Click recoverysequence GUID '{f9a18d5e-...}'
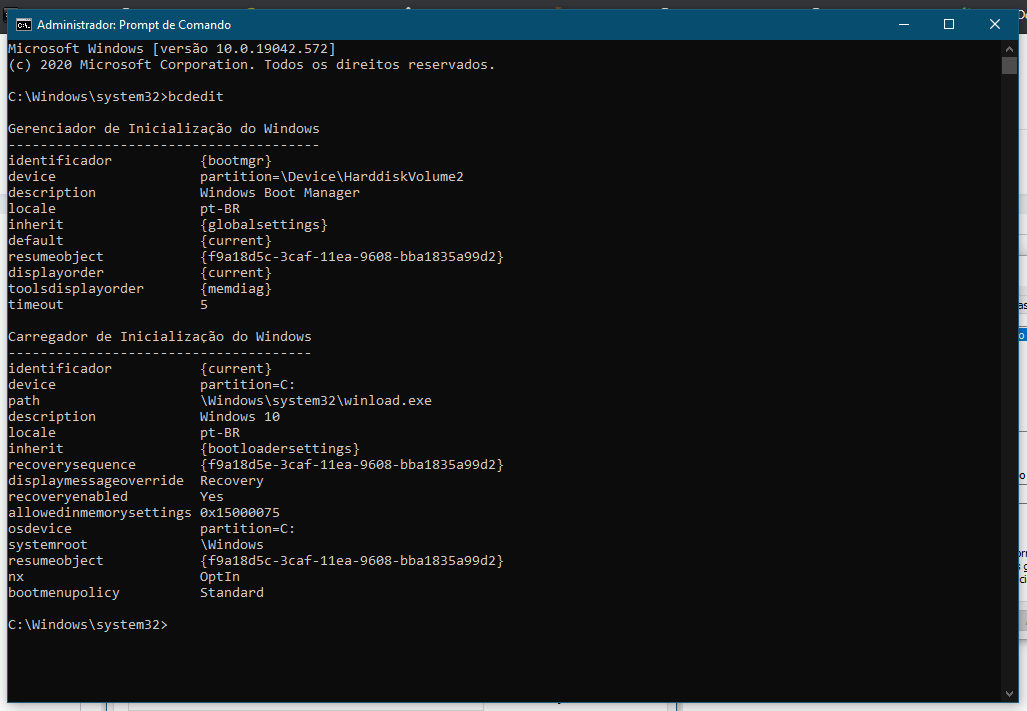Image resolution: width=1027 pixels, height=711 pixels. point(352,465)
